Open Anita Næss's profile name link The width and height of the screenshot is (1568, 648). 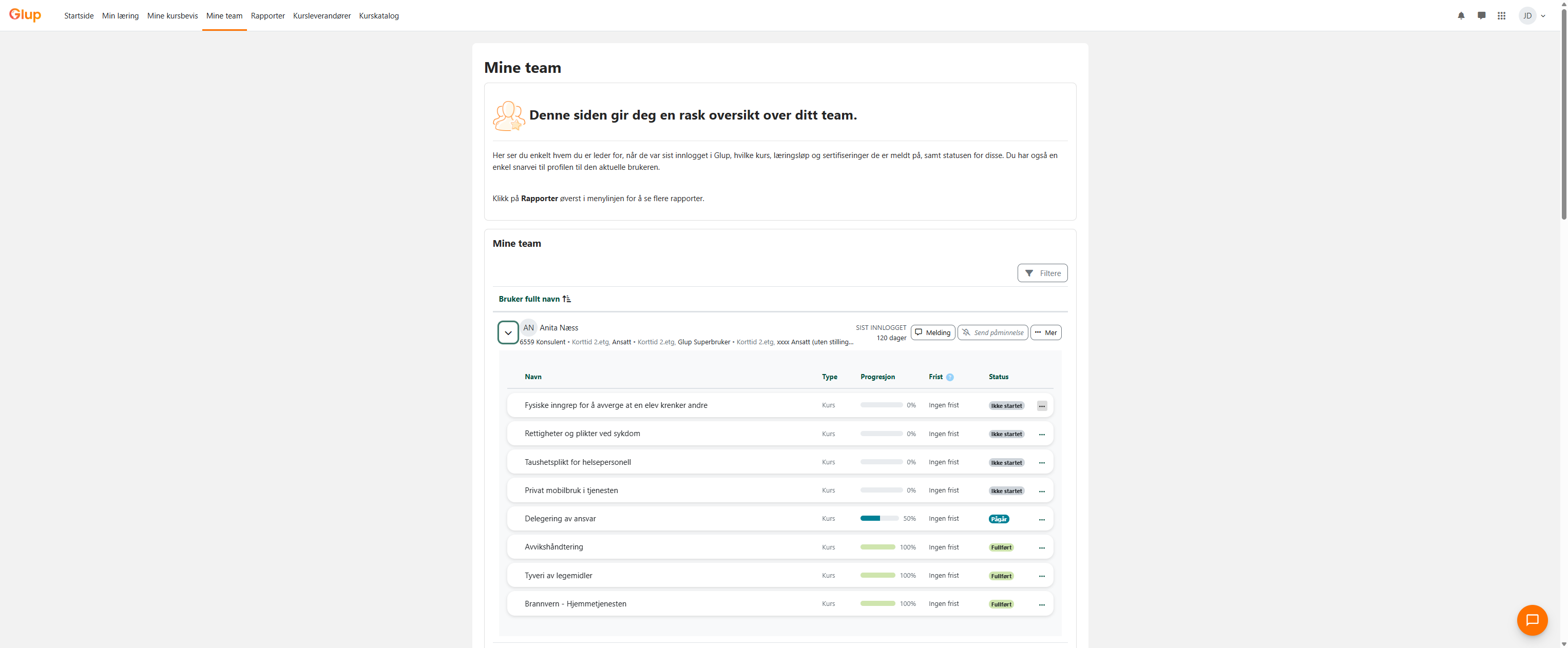pyautogui.click(x=559, y=328)
